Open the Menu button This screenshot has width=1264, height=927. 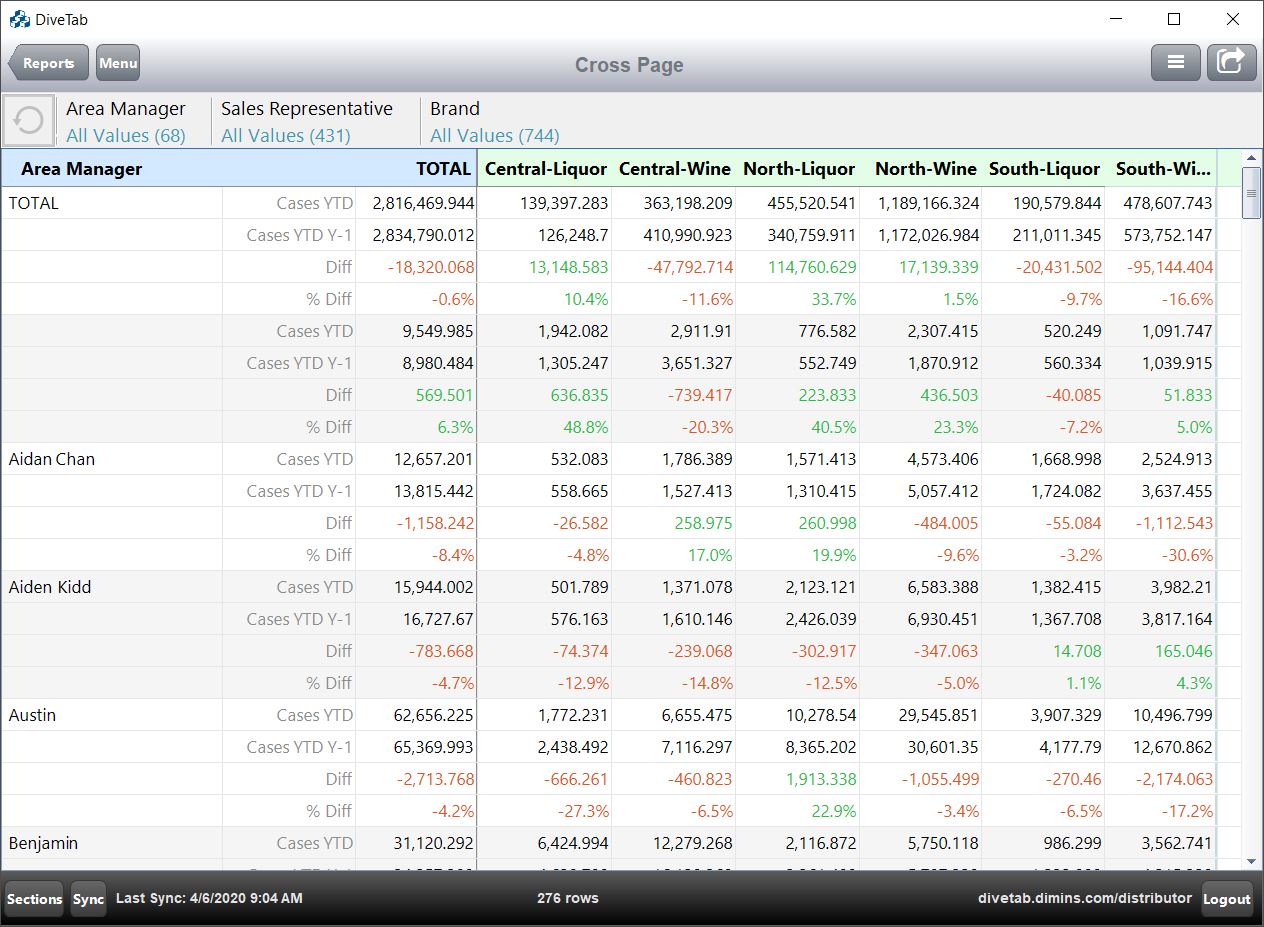(x=118, y=63)
